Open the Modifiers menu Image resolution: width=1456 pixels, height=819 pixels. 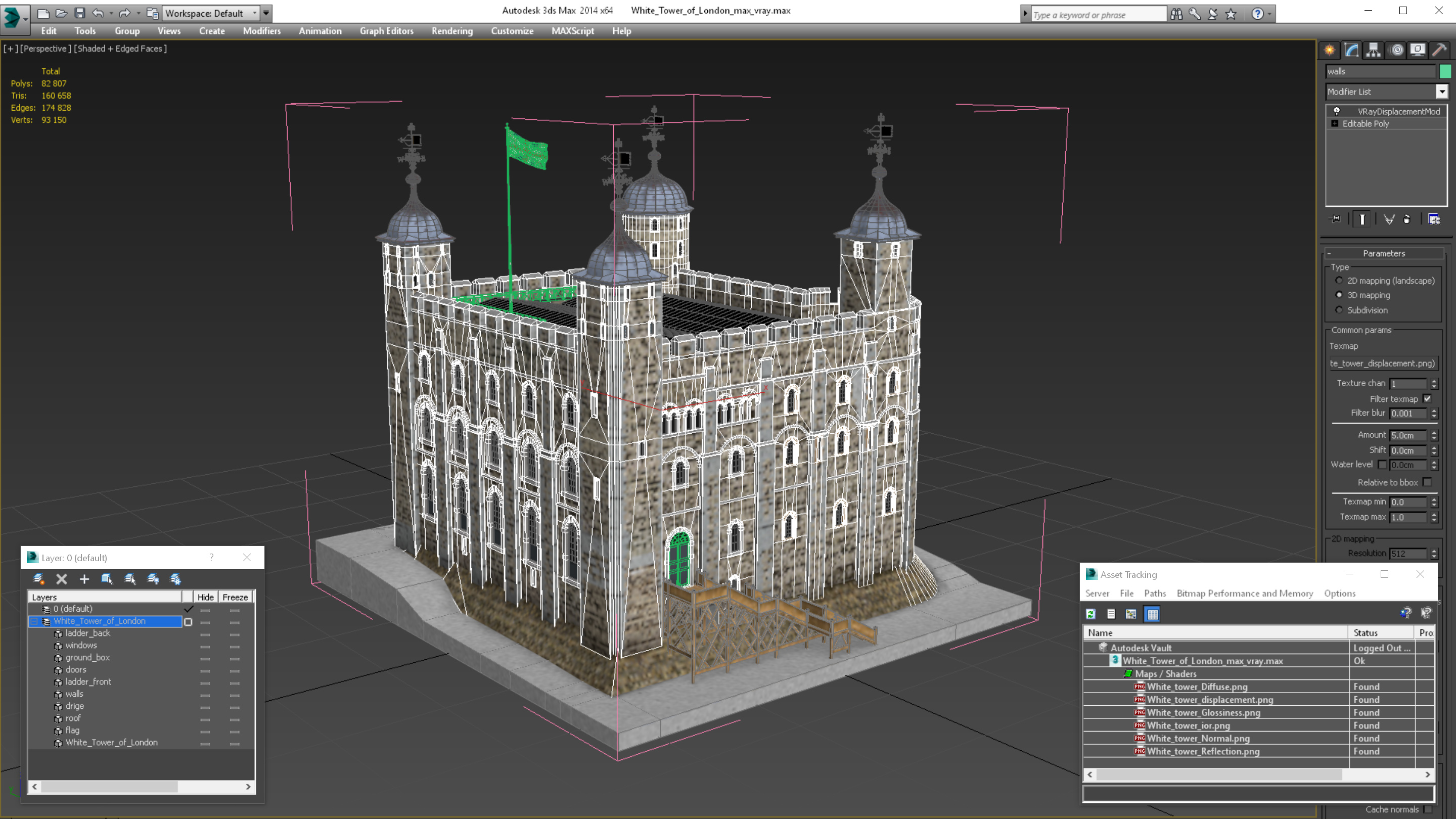pyautogui.click(x=262, y=31)
